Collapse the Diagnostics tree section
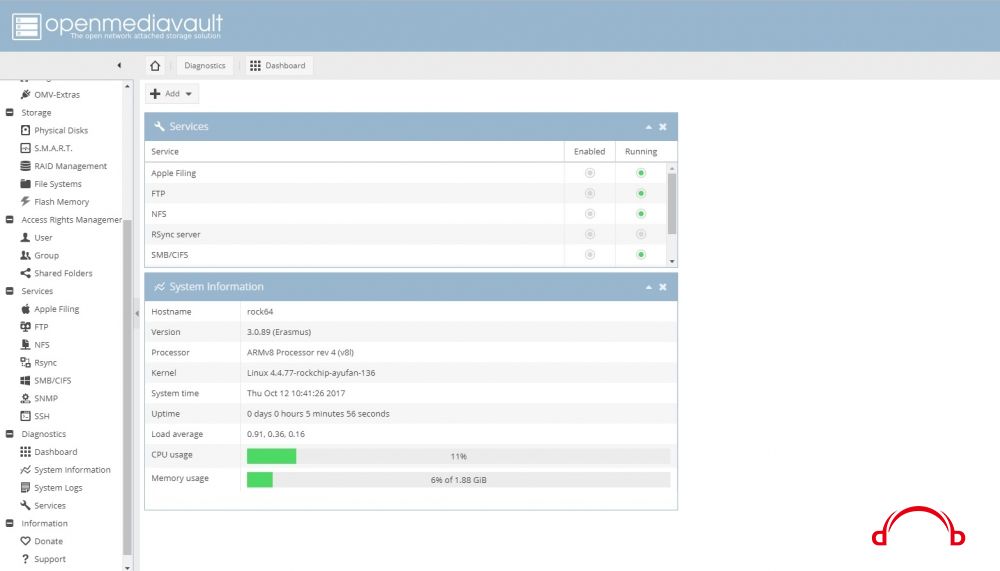This screenshot has width=1000, height=571. click(10, 434)
